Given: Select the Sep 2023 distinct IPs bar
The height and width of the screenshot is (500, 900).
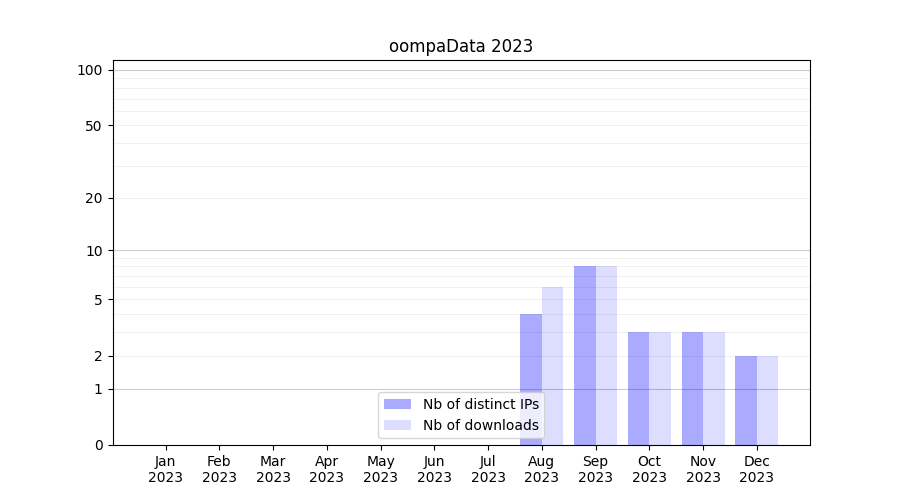Looking at the screenshot, I should pyautogui.click(x=584, y=355).
